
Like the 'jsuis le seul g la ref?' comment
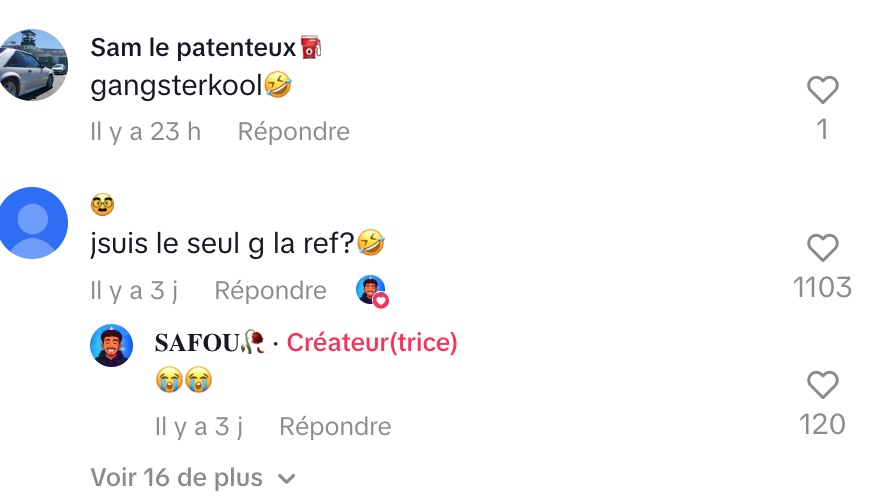pos(822,247)
